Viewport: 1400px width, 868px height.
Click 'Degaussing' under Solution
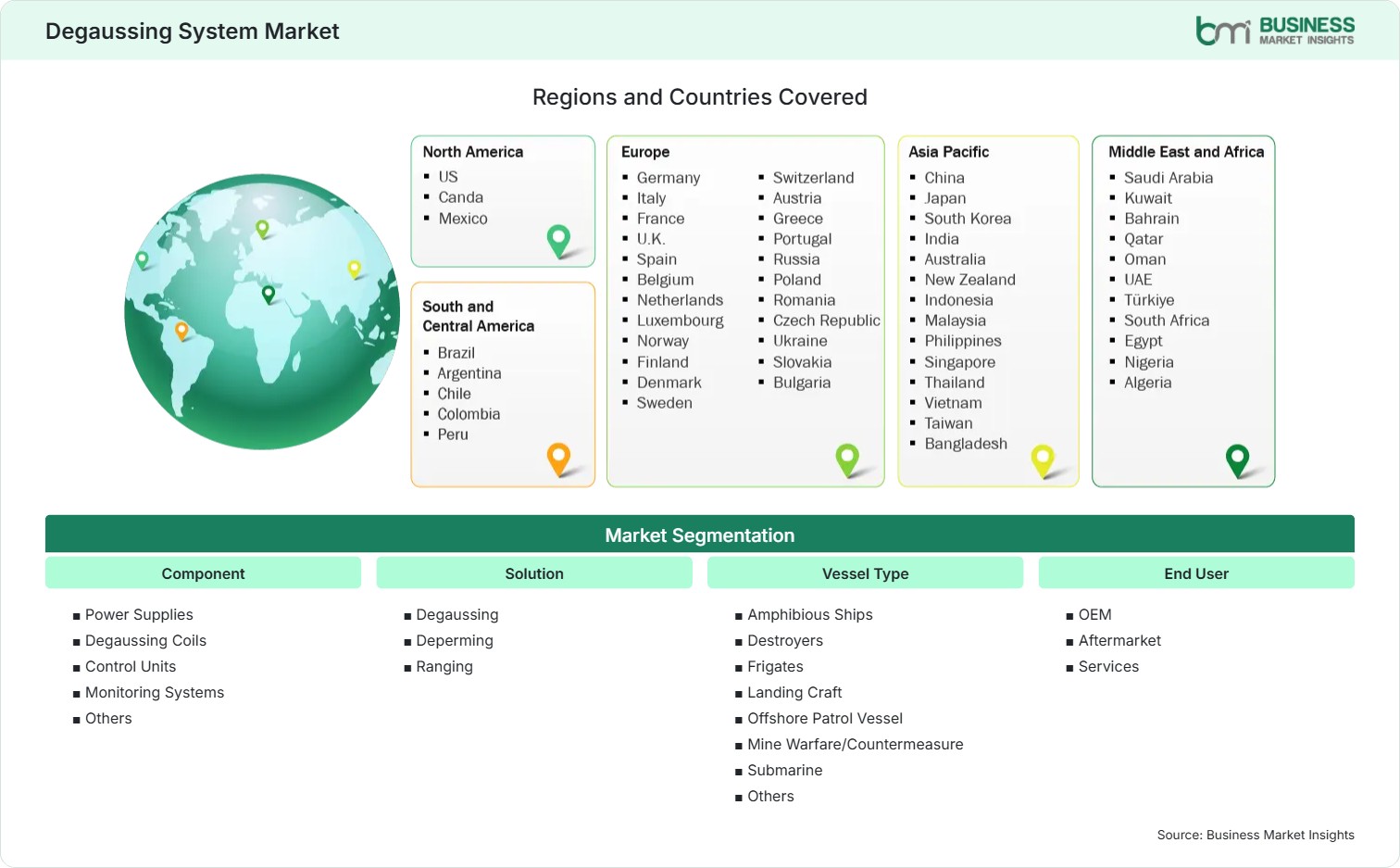[457, 614]
